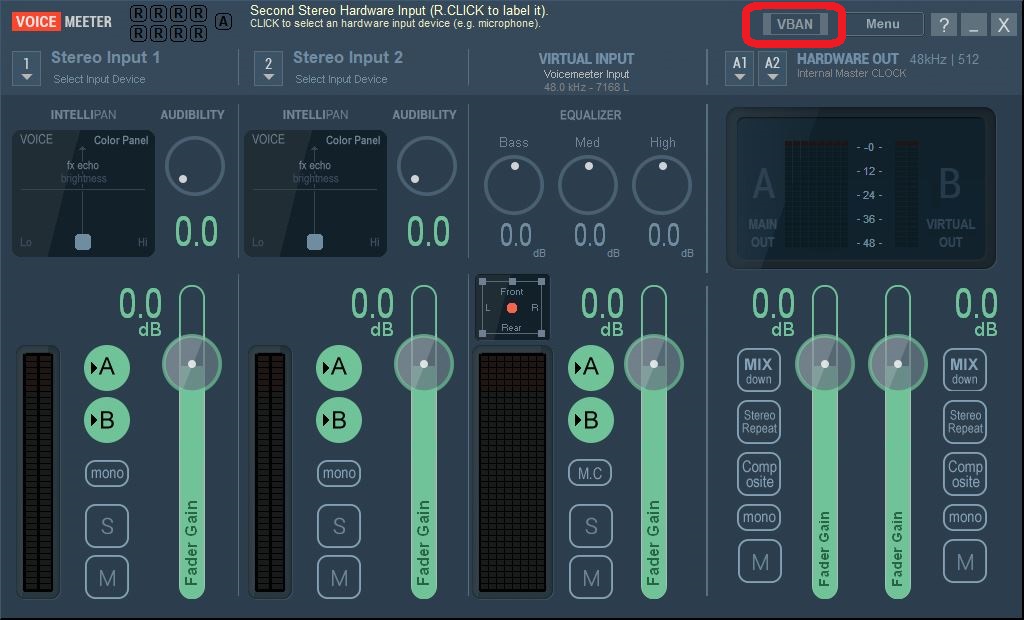Click HARDWARE OUT heading
Screen dimensions: 1024x620
click(x=848, y=59)
